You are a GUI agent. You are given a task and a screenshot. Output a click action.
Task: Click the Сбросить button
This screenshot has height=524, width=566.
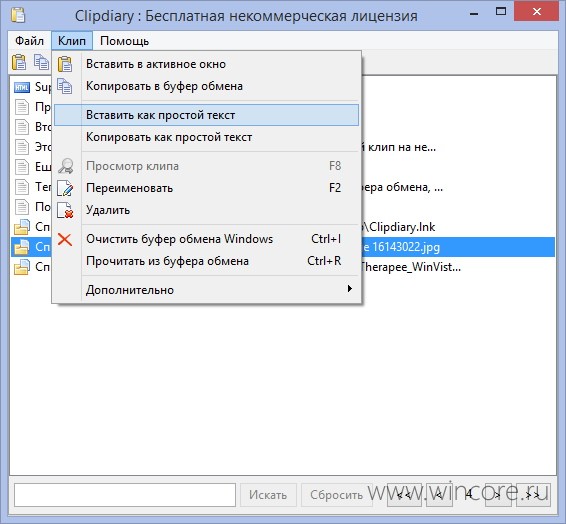(336, 495)
